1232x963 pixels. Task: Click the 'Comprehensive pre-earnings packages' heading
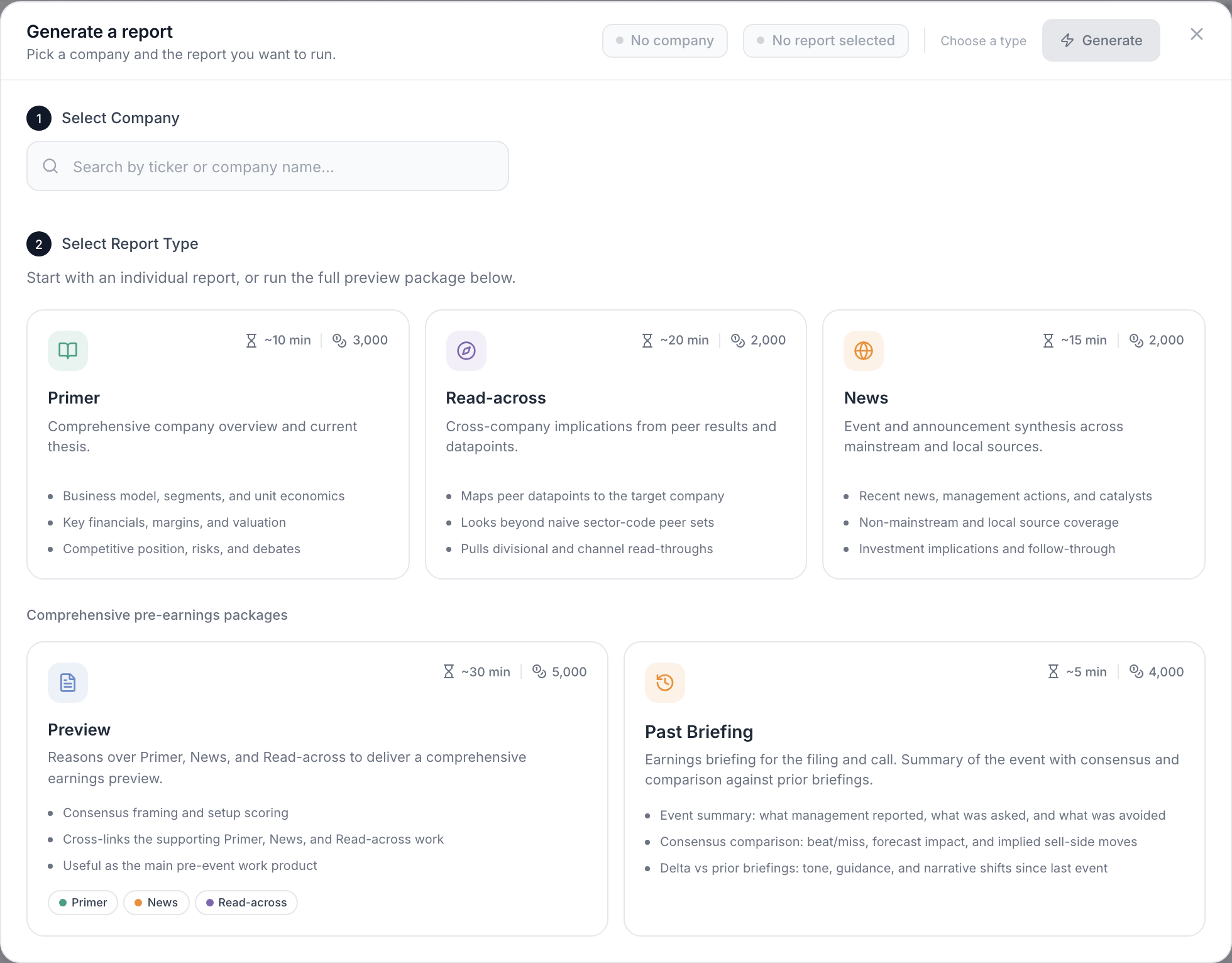(x=157, y=615)
